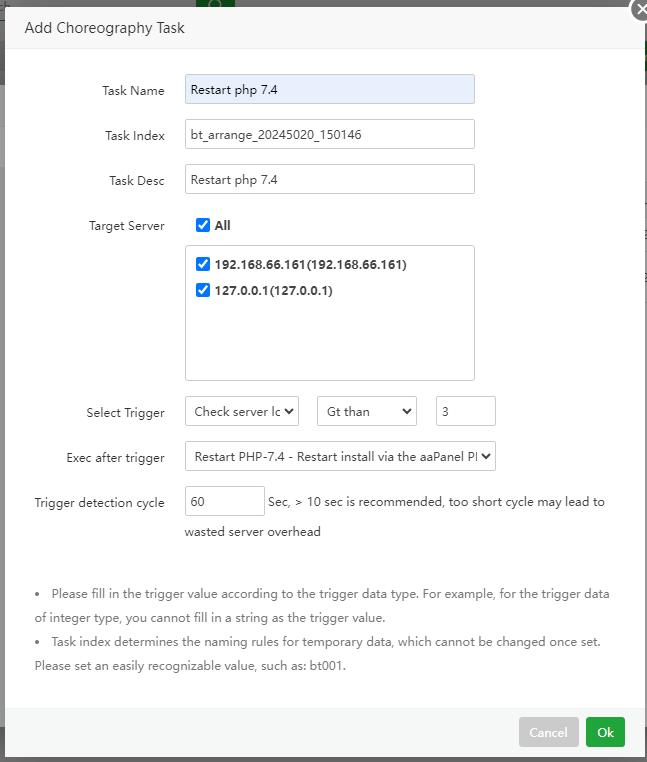Focus the Task Index text field
The height and width of the screenshot is (762, 647).
(329, 134)
